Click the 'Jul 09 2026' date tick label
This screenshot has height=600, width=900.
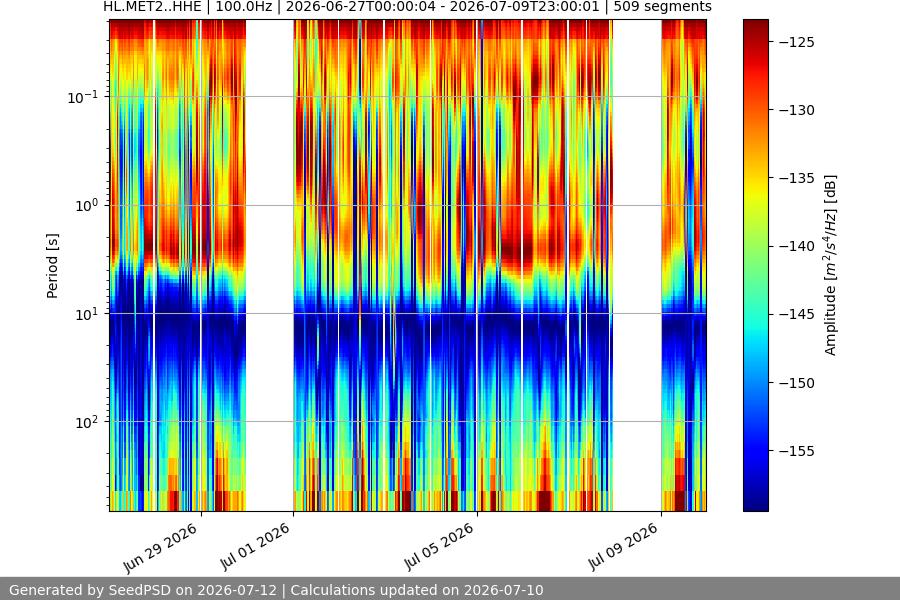click(623, 547)
